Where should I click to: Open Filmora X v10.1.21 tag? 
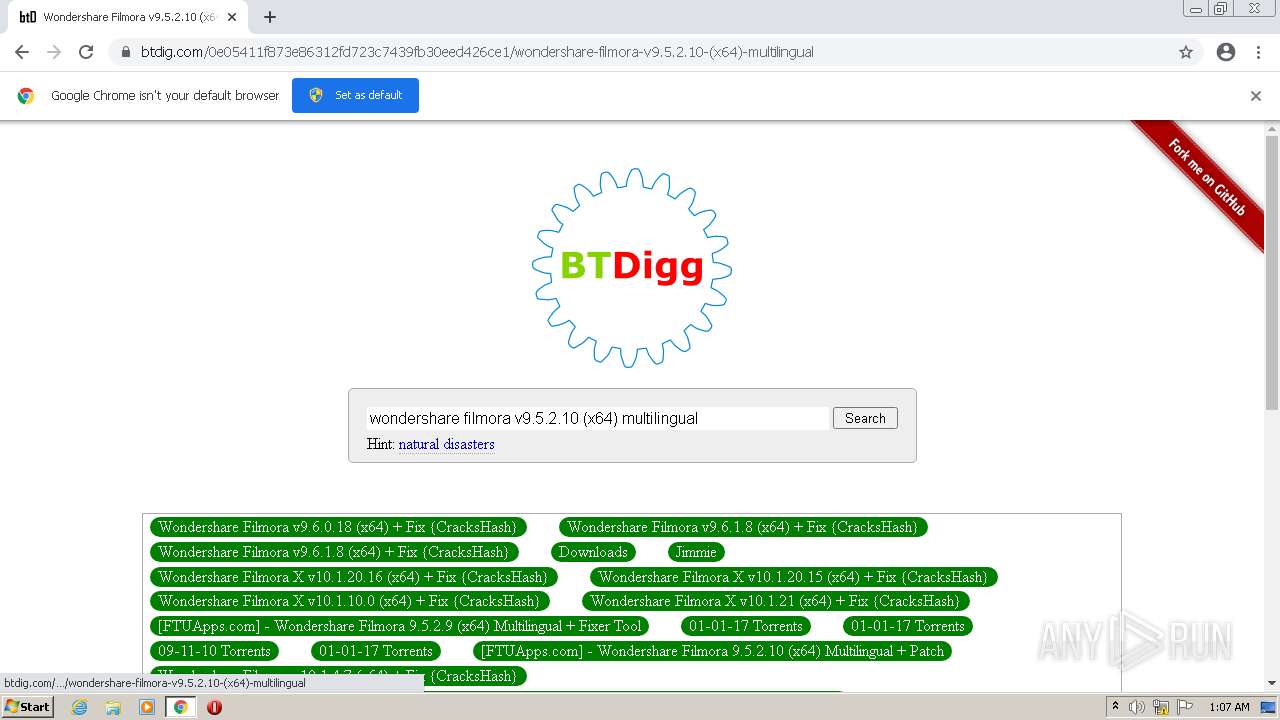775,601
